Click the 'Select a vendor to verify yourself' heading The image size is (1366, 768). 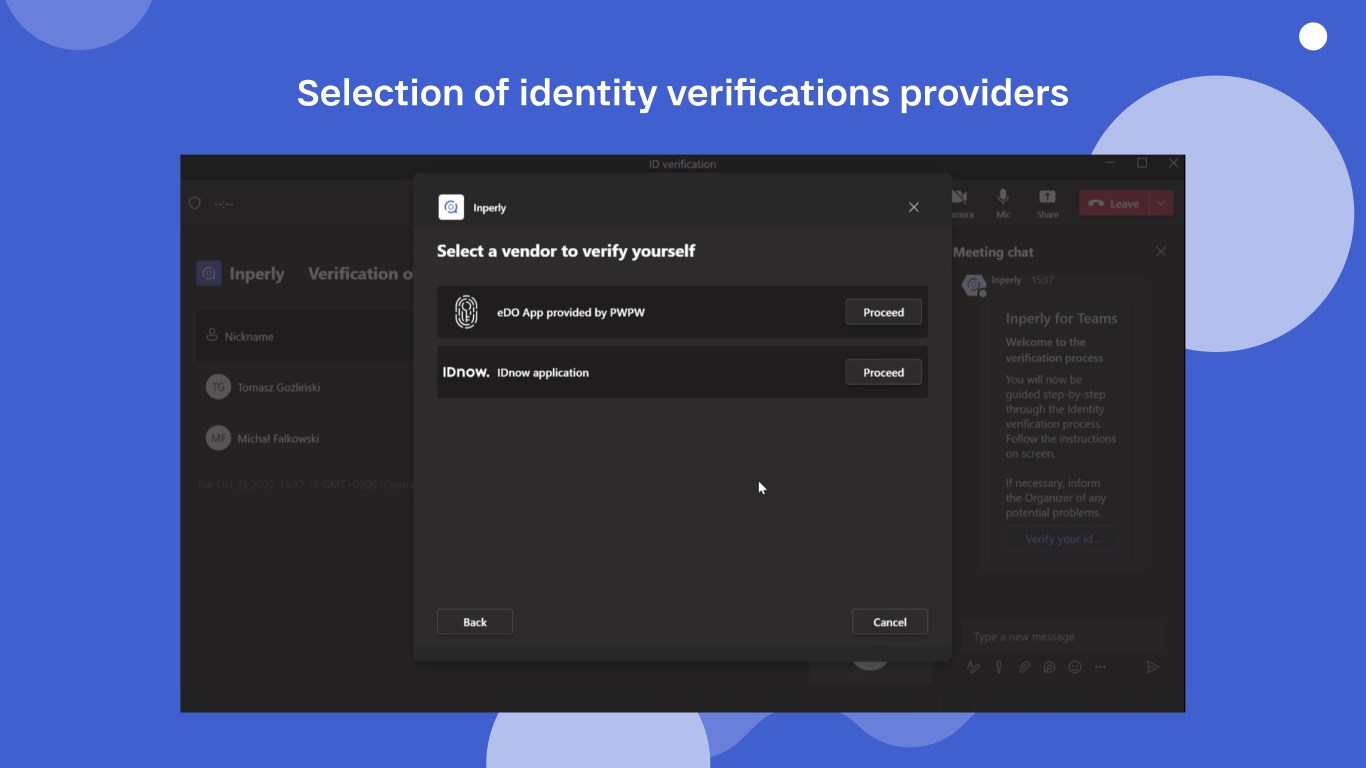point(566,251)
